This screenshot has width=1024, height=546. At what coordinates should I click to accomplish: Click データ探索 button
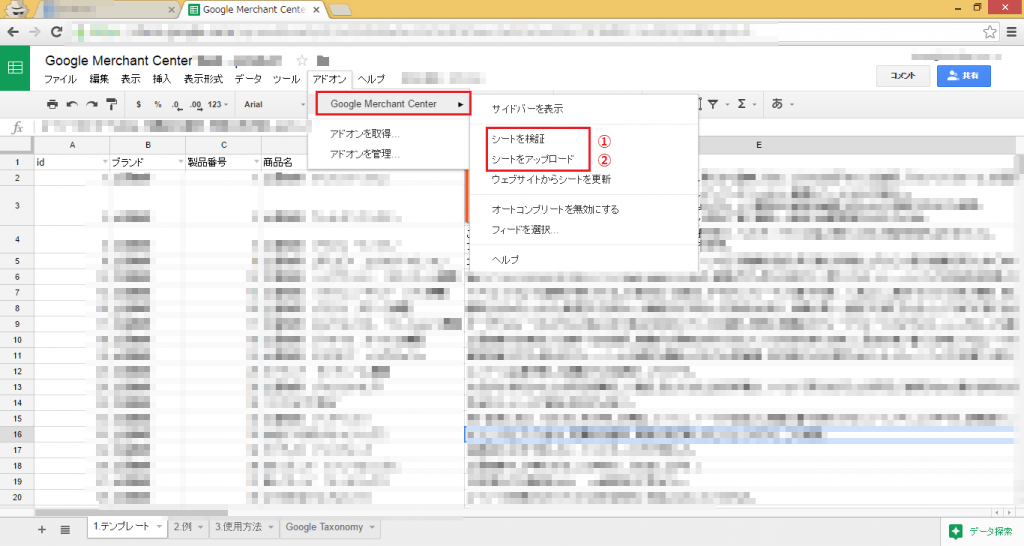point(982,532)
